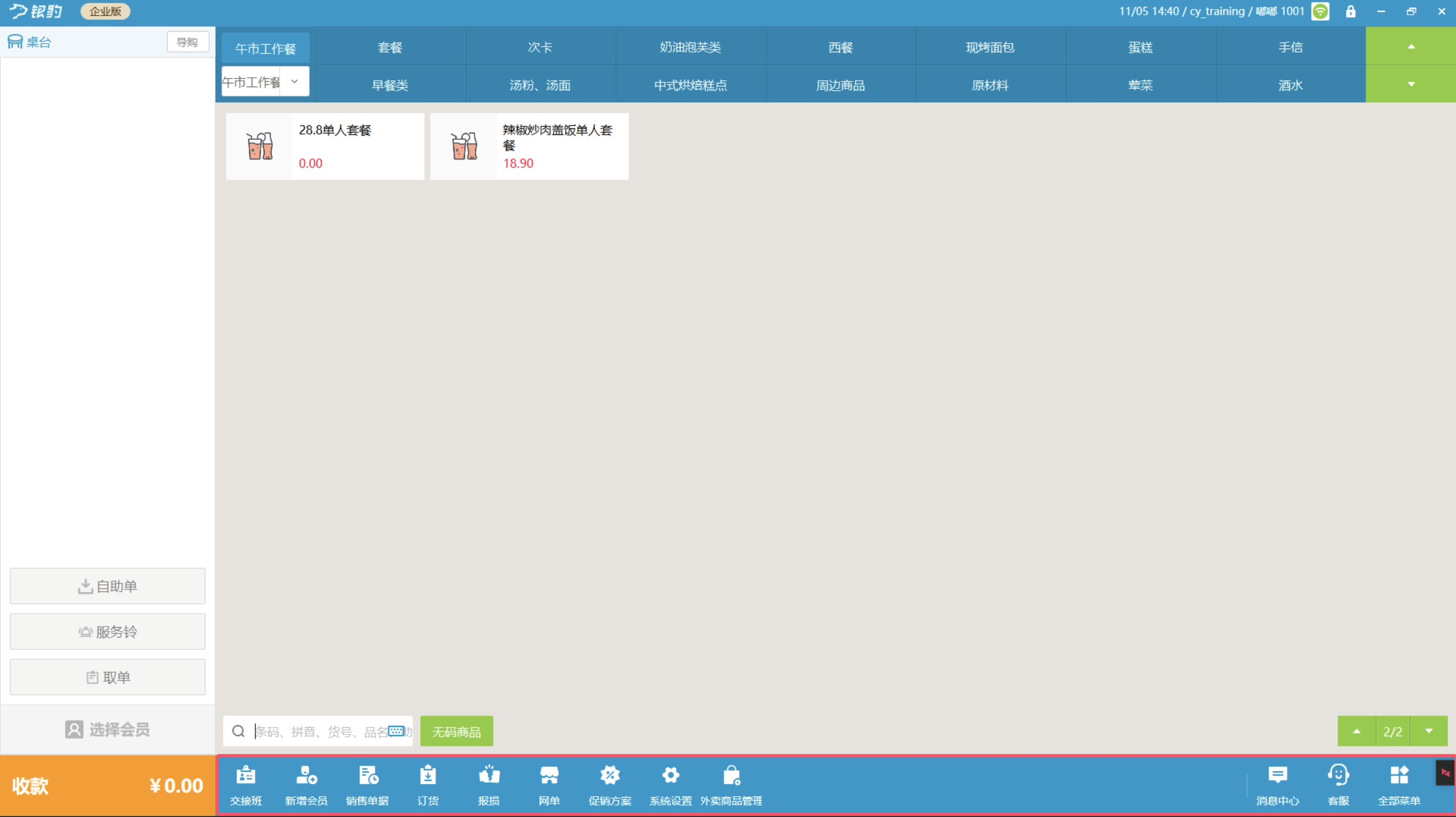Click the lock screen padlock icon
Image resolution: width=1456 pixels, height=817 pixels.
click(x=1350, y=11)
